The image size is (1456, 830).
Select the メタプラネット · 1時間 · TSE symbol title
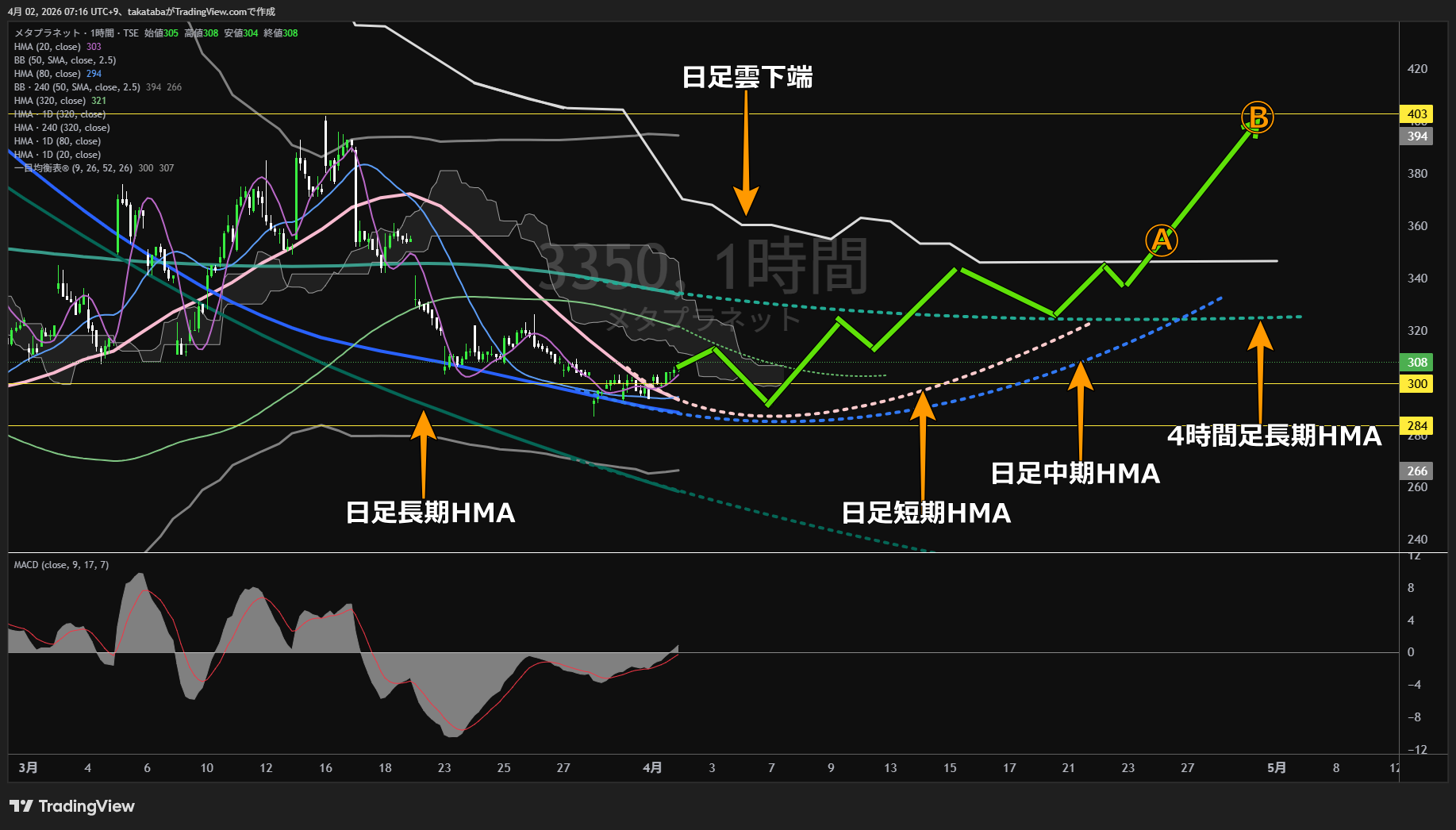pos(76,33)
